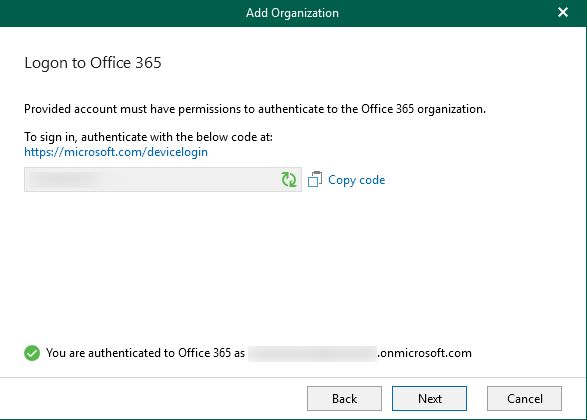Select the device code field
The height and width of the screenshot is (420, 587).
tap(163, 180)
